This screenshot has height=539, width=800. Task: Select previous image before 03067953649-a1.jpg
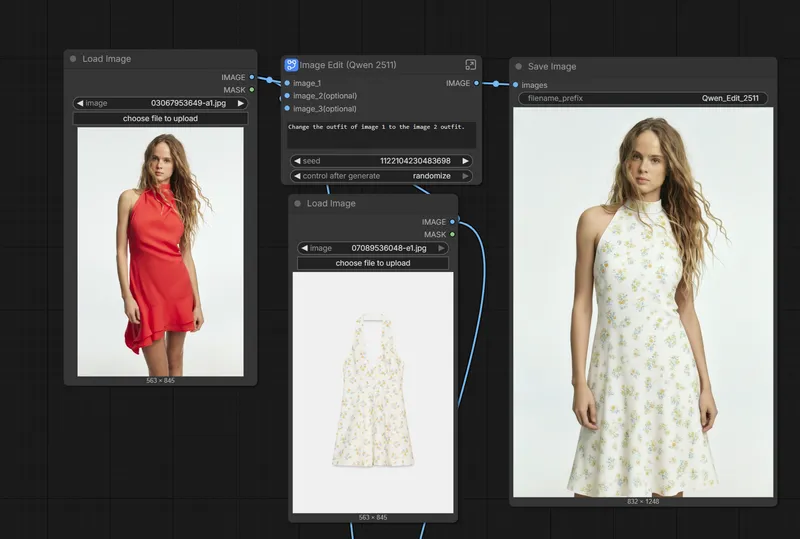click(x=80, y=103)
